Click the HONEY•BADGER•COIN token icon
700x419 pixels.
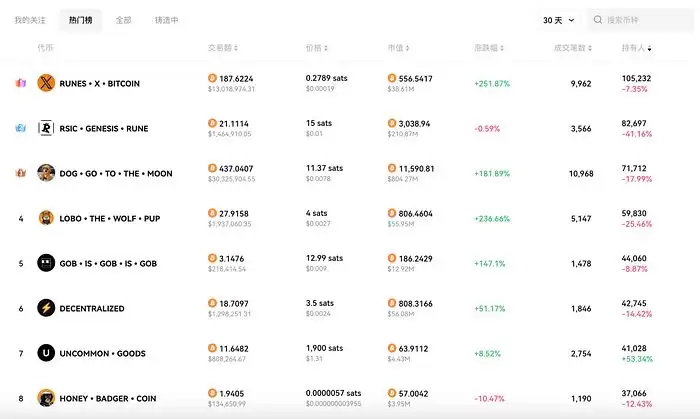coord(45,398)
